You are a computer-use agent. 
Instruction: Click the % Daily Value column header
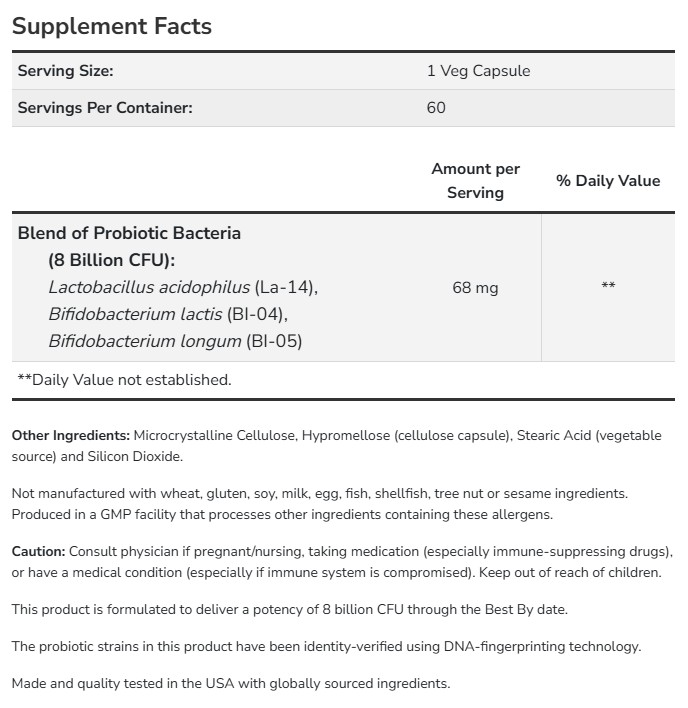point(608,181)
